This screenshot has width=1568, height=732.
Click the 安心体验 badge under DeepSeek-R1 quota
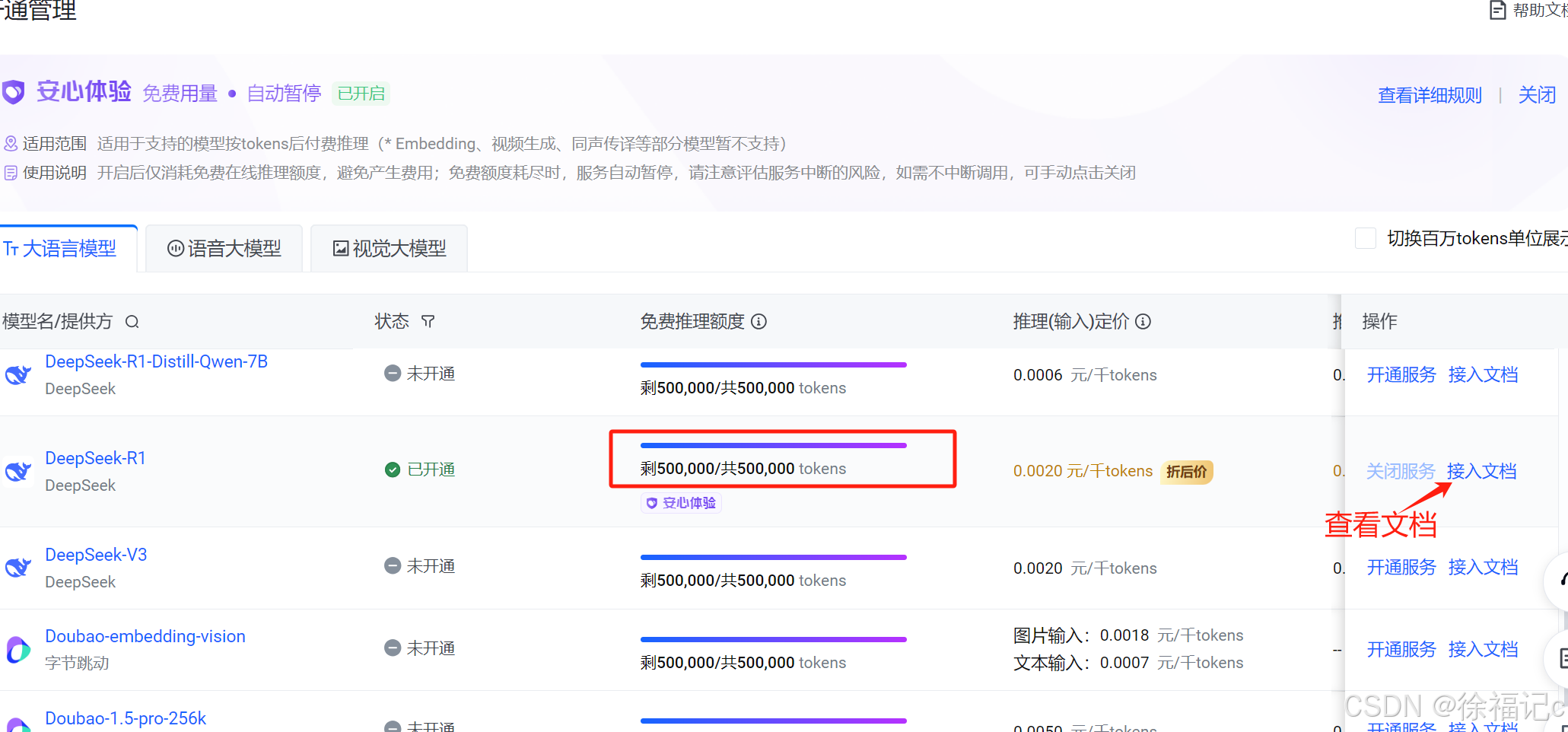[681, 503]
